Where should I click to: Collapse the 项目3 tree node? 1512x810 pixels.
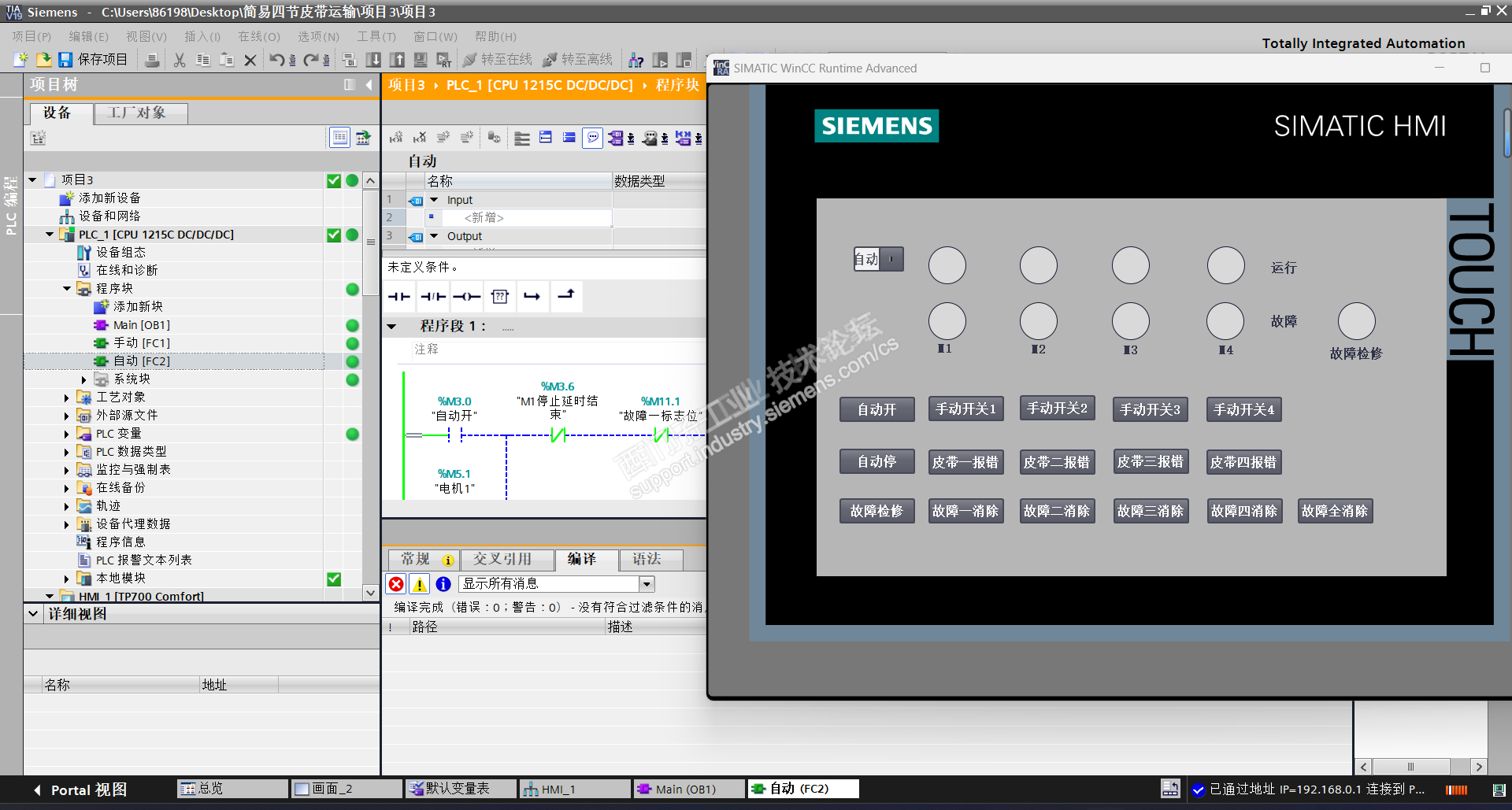tap(33, 180)
